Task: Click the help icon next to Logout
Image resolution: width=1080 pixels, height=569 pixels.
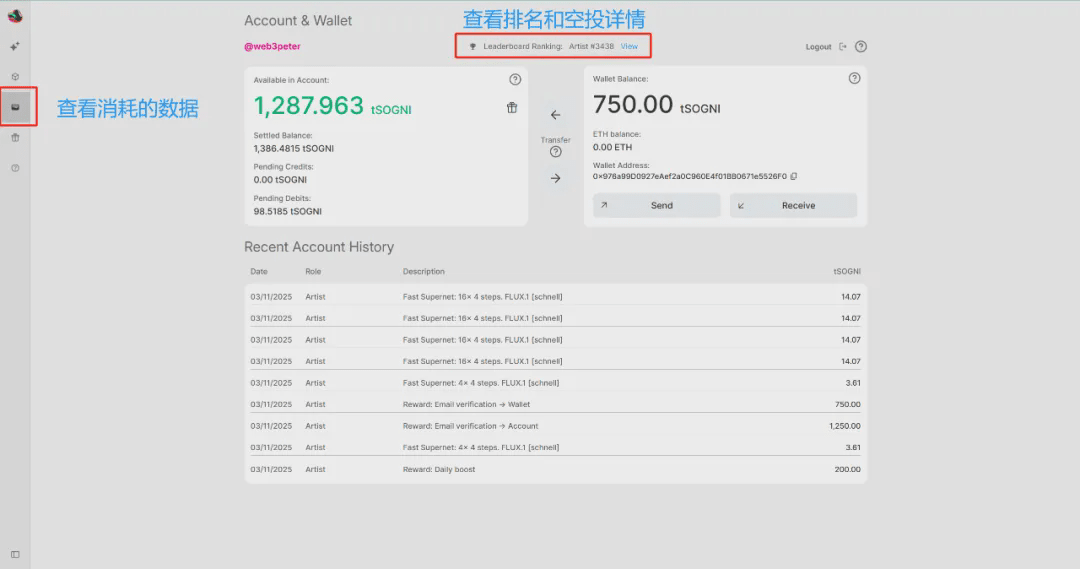Action: tap(861, 47)
